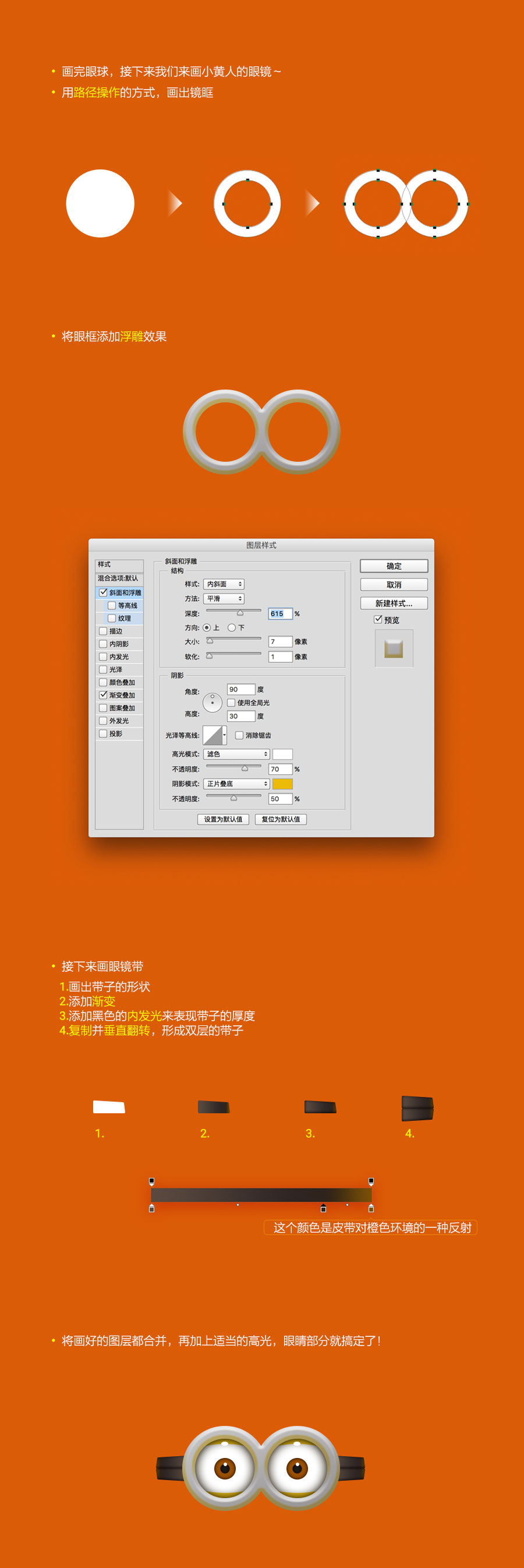Viewport: 524px width, 1568px height.
Task: Uncheck the 渐变叠加 gradient overlay checkbox
Action: [x=103, y=695]
